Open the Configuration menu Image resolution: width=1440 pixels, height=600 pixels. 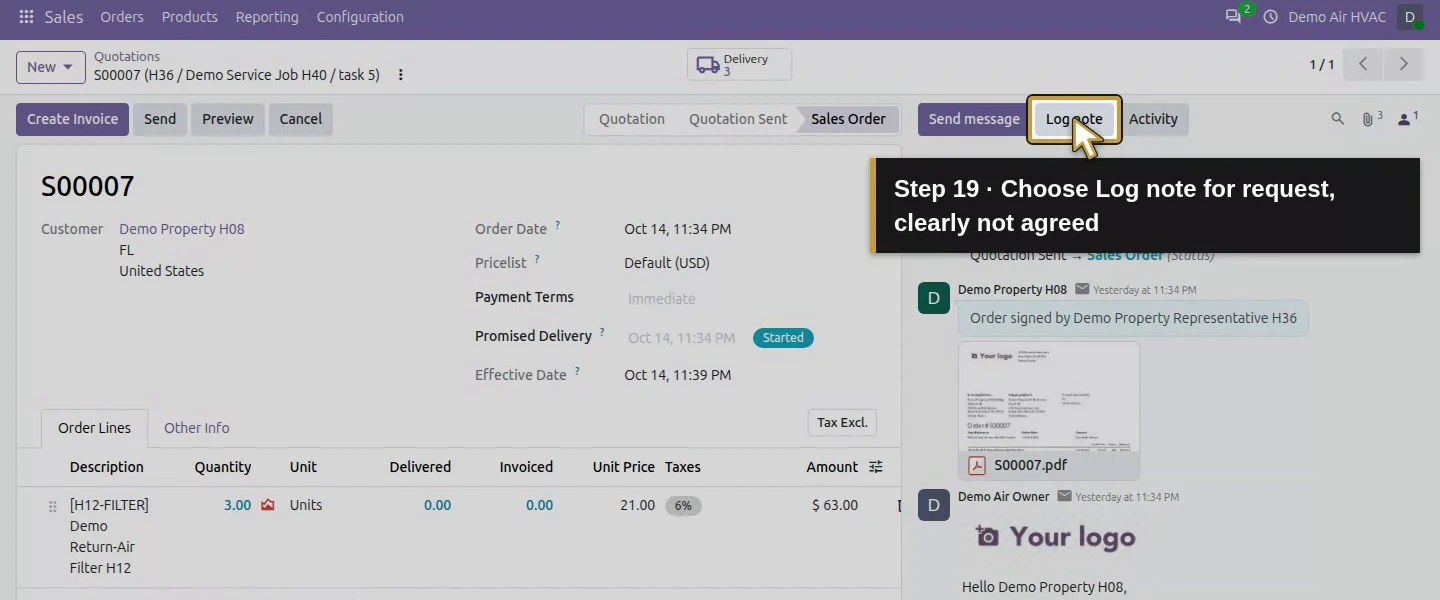point(360,17)
